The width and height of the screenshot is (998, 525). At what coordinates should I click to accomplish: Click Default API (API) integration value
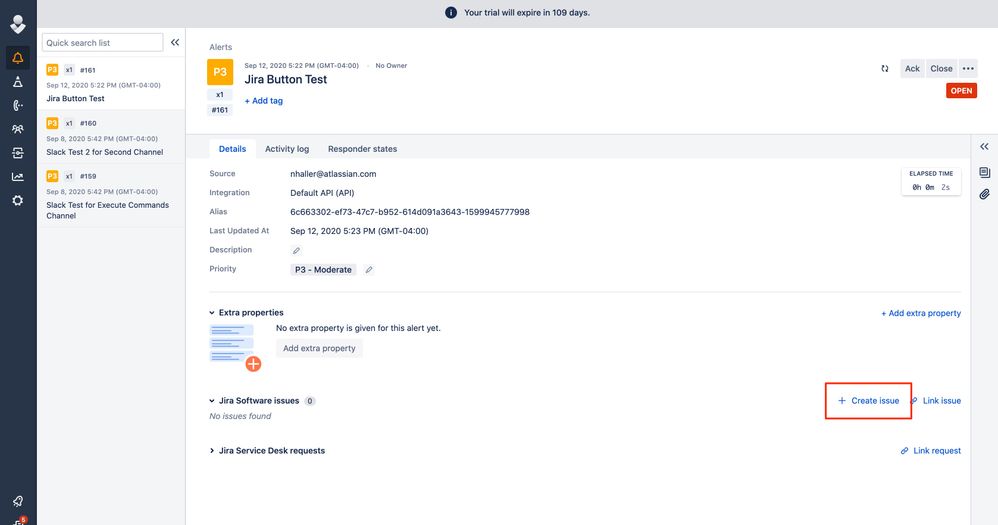322,193
